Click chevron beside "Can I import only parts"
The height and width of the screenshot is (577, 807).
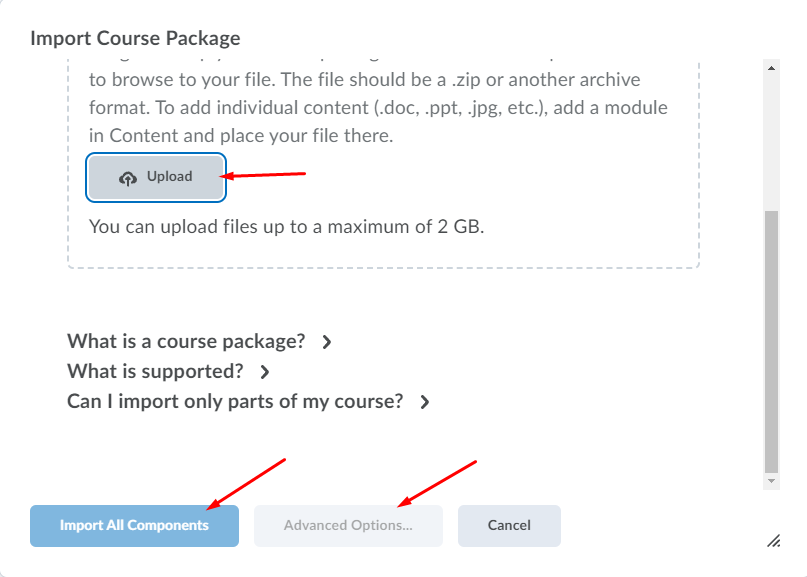(425, 403)
